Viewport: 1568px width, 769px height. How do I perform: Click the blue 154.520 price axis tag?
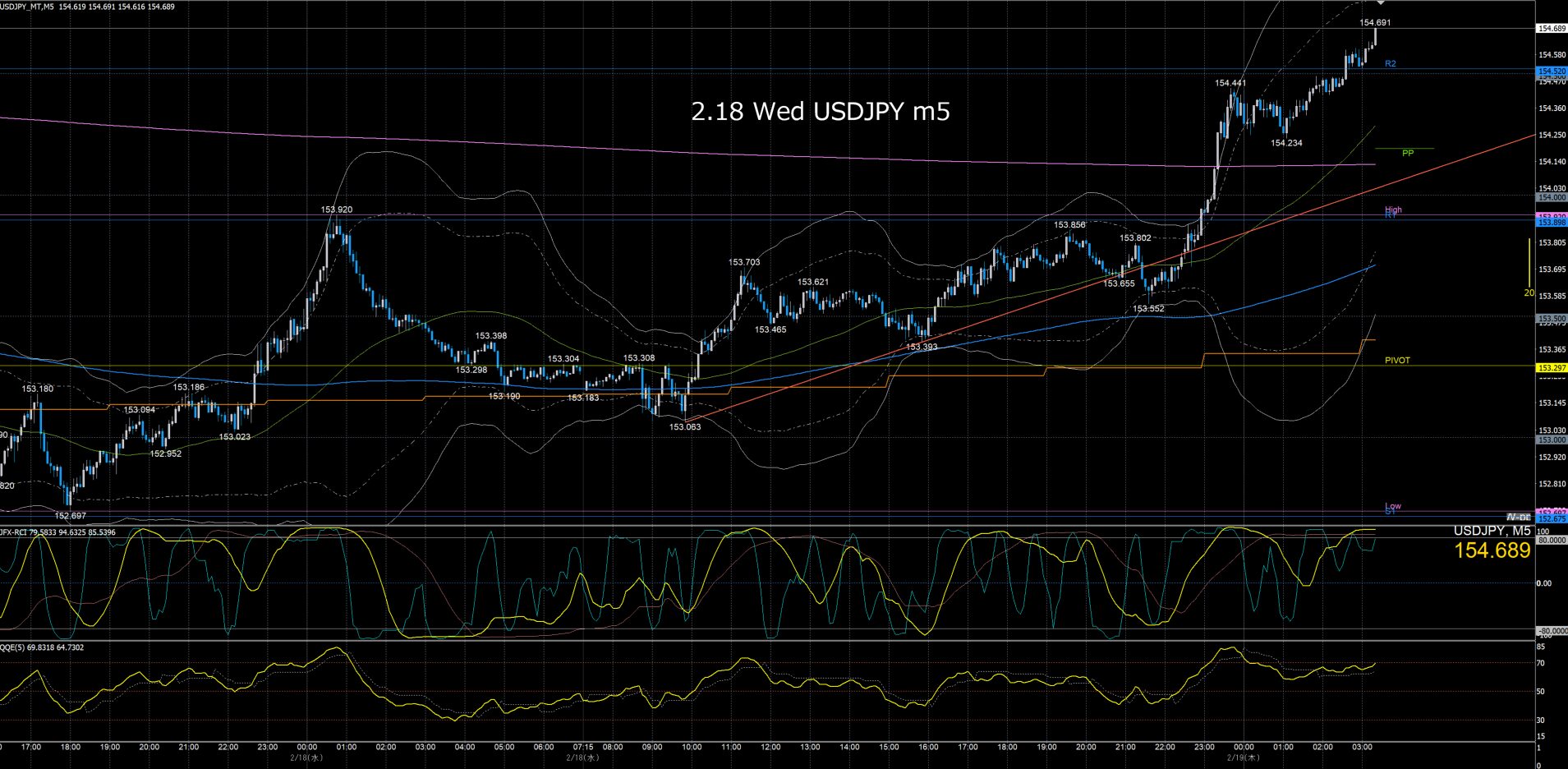[x=1551, y=72]
